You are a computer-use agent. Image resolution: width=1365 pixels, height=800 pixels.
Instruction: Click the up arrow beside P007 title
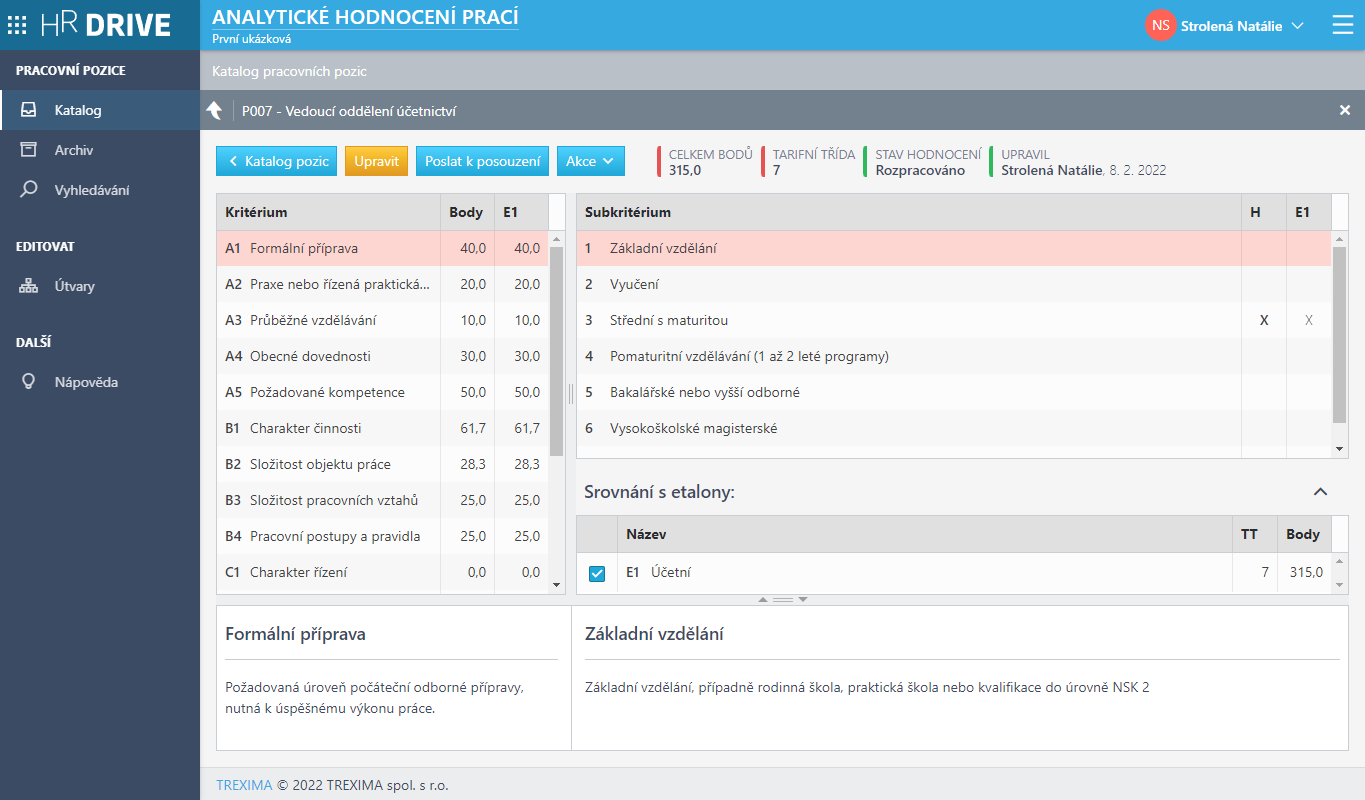point(214,111)
